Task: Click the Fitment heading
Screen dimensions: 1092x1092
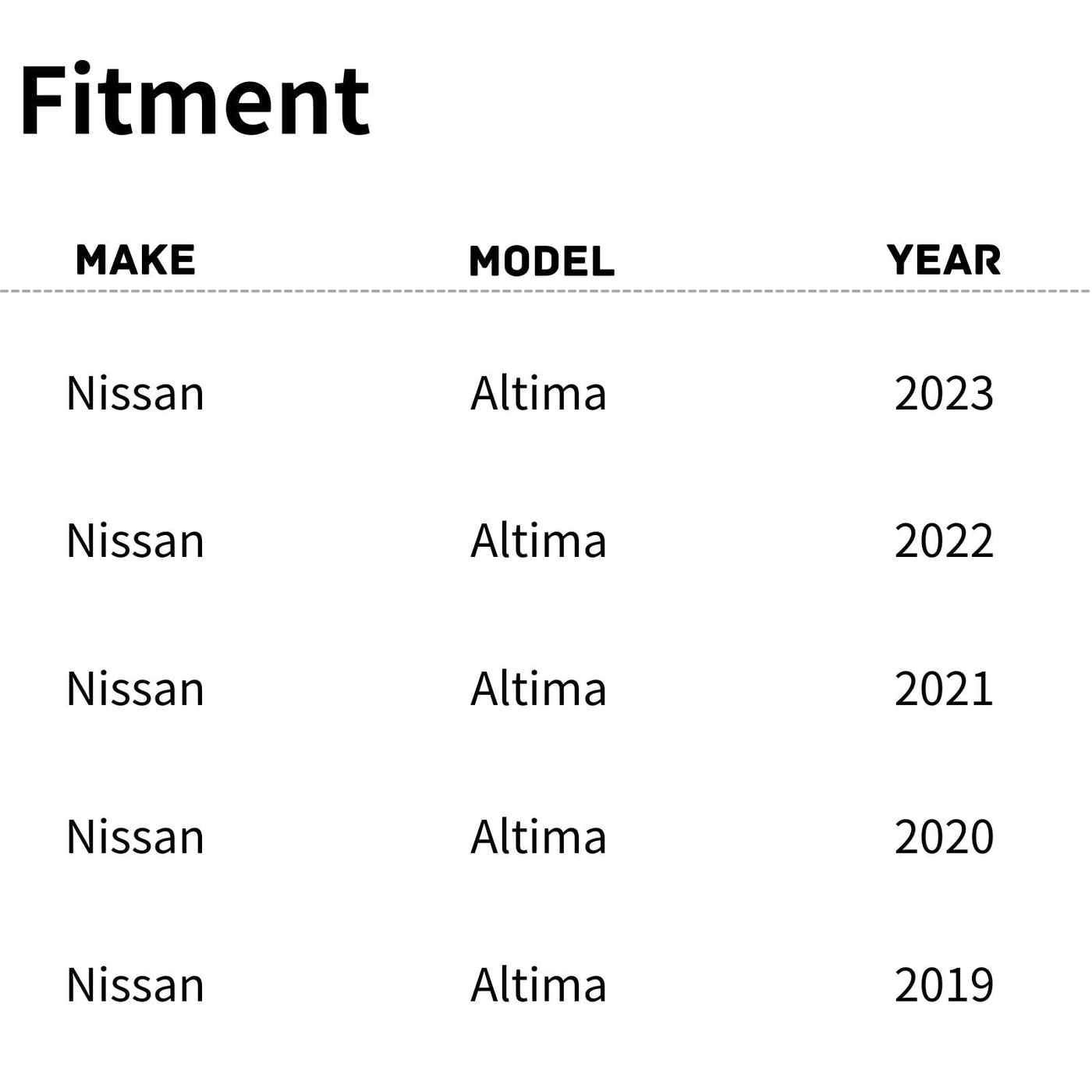Action: 194,101
